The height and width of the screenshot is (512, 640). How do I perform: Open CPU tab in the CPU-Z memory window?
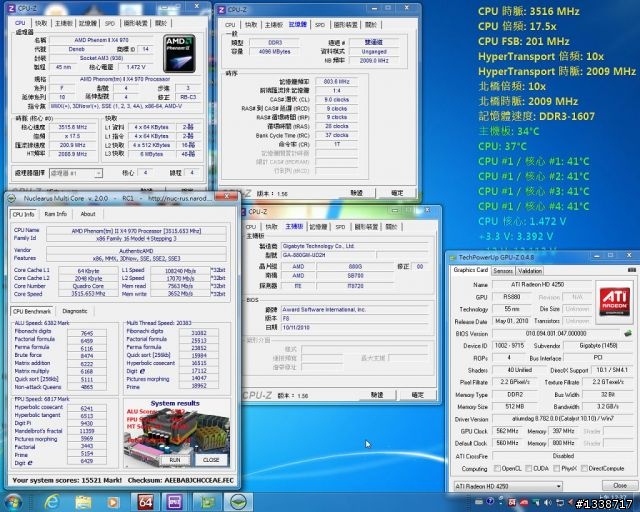230,25
